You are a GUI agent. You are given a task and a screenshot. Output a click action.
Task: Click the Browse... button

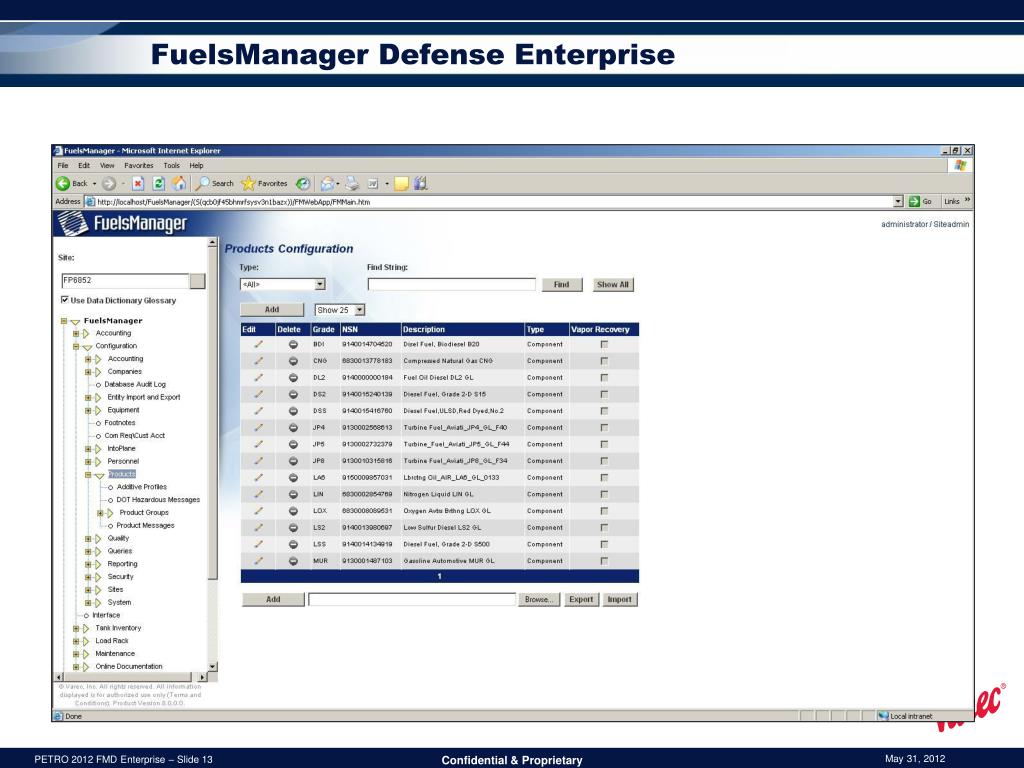click(539, 600)
